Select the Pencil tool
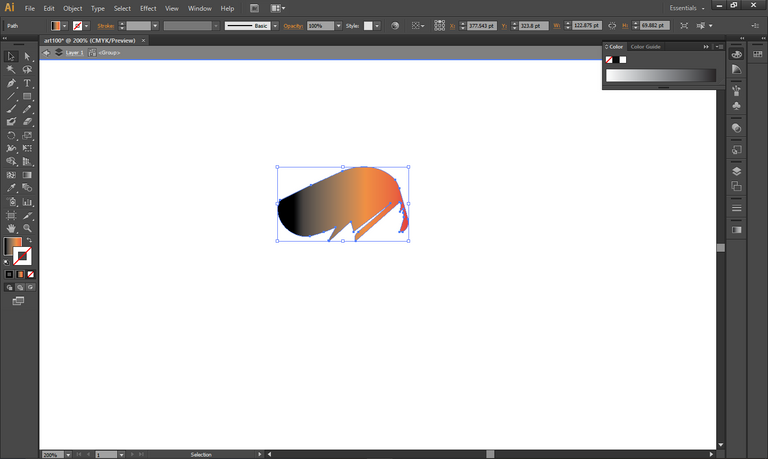The width and height of the screenshot is (768, 459). click(27, 109)
